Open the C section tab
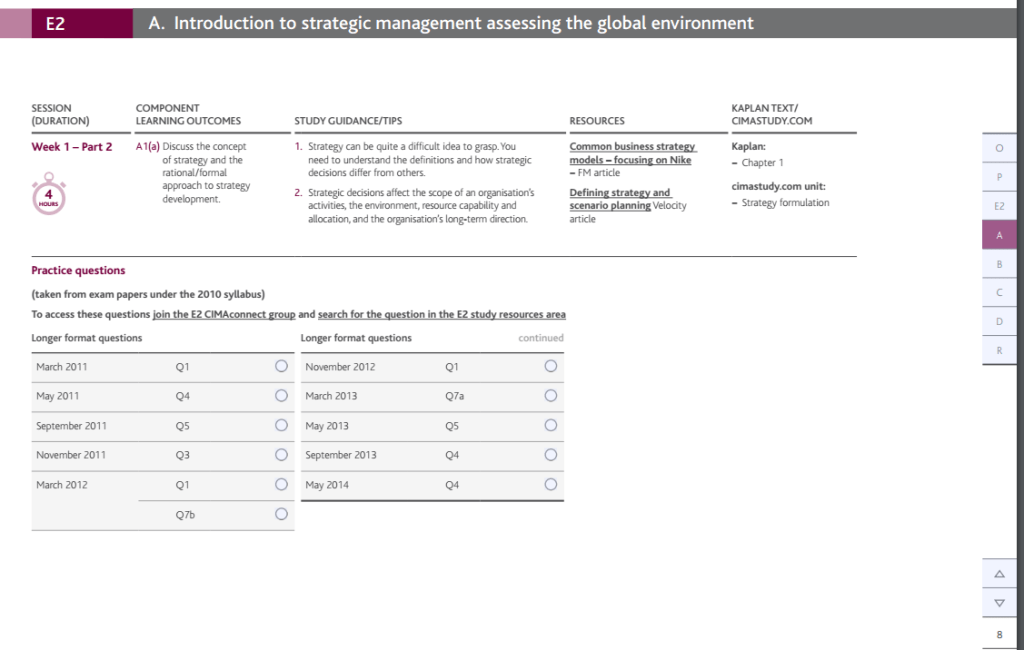Viewport: 1024px width, 650px height. (999, 291)
